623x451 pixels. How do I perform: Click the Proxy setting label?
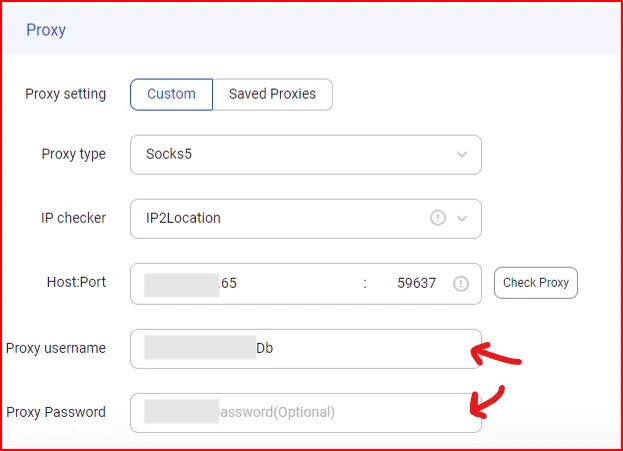pyautogui.click(x=66, y=94)
